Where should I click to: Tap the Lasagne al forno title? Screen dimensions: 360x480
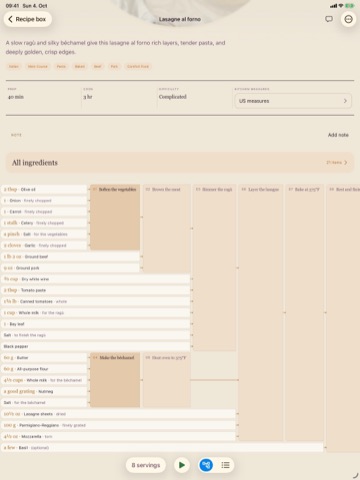tap(180, 19)
